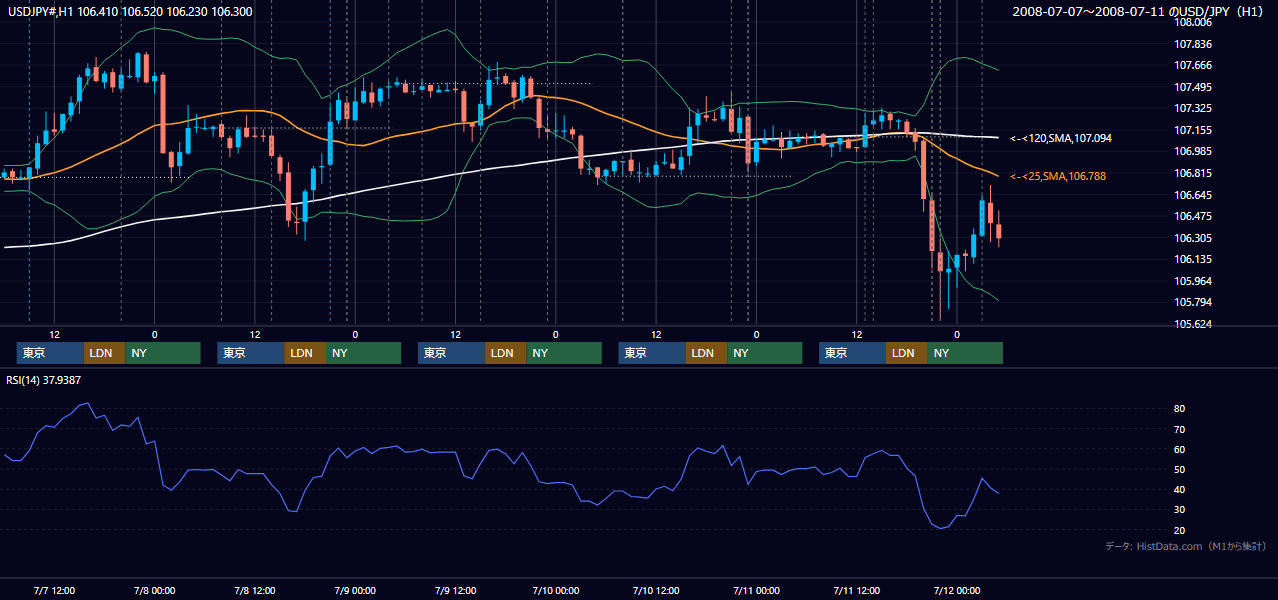Click the 107.836 price axis label
Image resolution: width=1278 pixels, height=600 pixels.
1192,44
